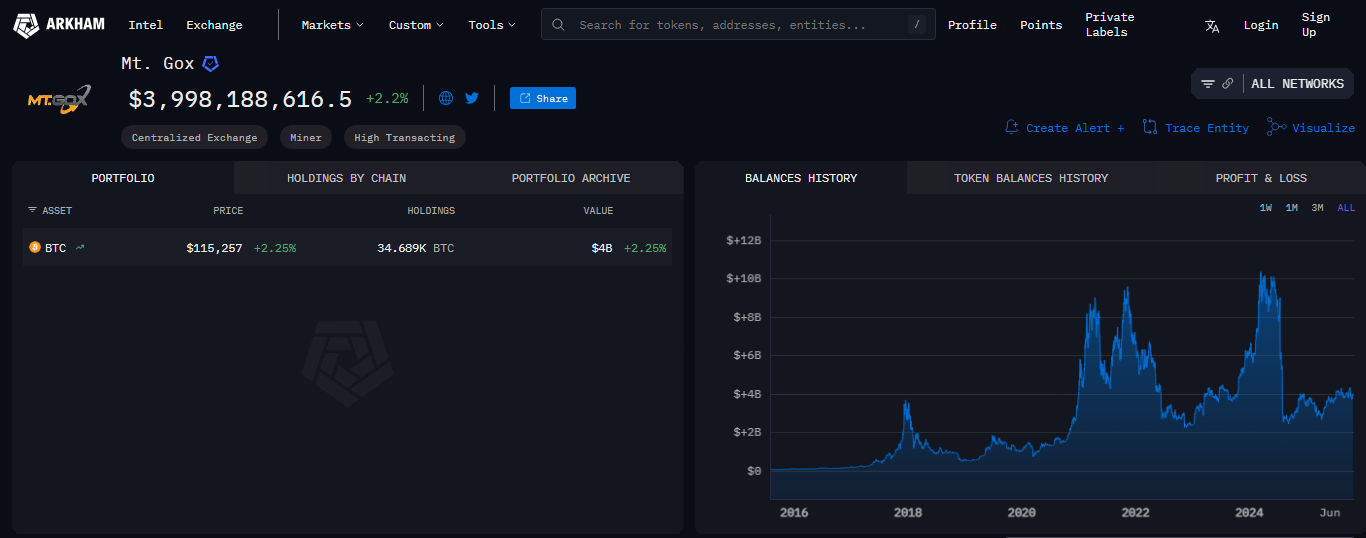Viewport: 1366px width, 538px height.
Task: Expand the Tools dropdown menu
Action: 492,25
